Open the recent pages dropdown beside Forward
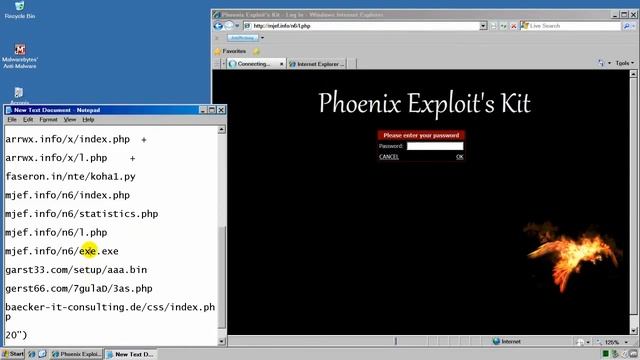This screenshot has width=640, height=360. 237,26
